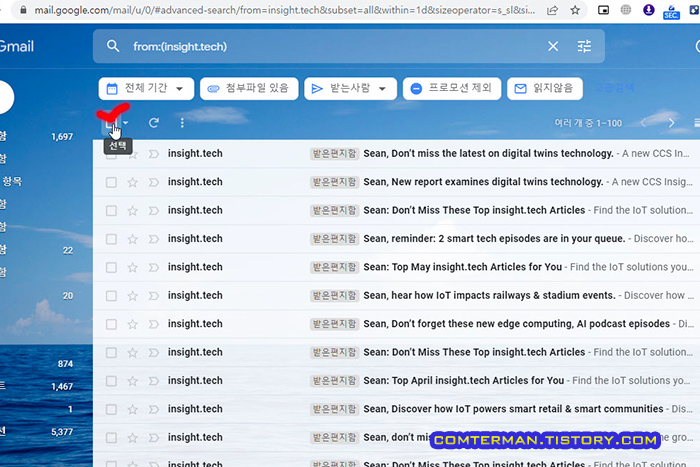Check the 'edge computing, AI podcast episodes' email
This screenshot has height=467, width=700.
click(x=111, y=324)
